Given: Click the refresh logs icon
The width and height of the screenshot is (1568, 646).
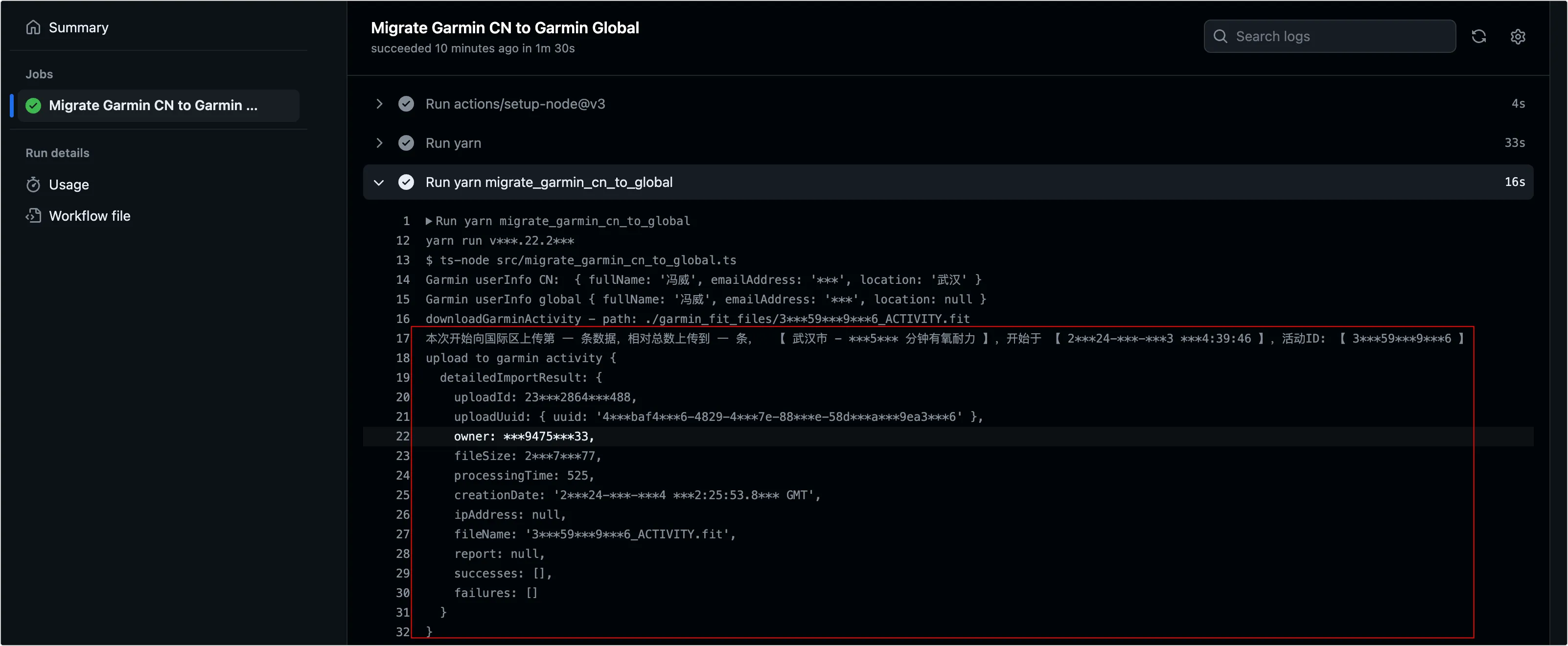Looking at the screenshot, I should pos(1478,37).
